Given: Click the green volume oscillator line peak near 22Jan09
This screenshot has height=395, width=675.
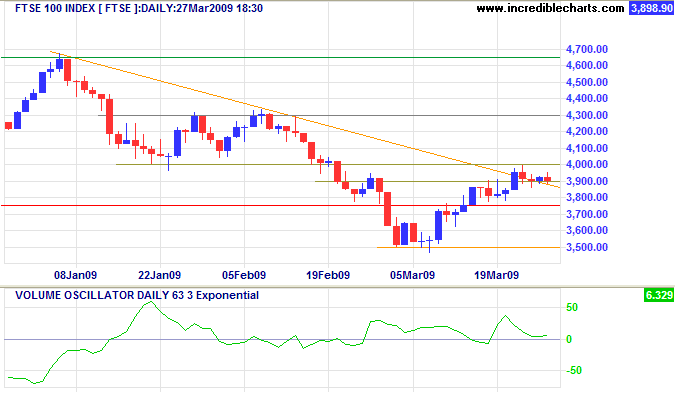Looking at the screenshot, I should [150, 302].
